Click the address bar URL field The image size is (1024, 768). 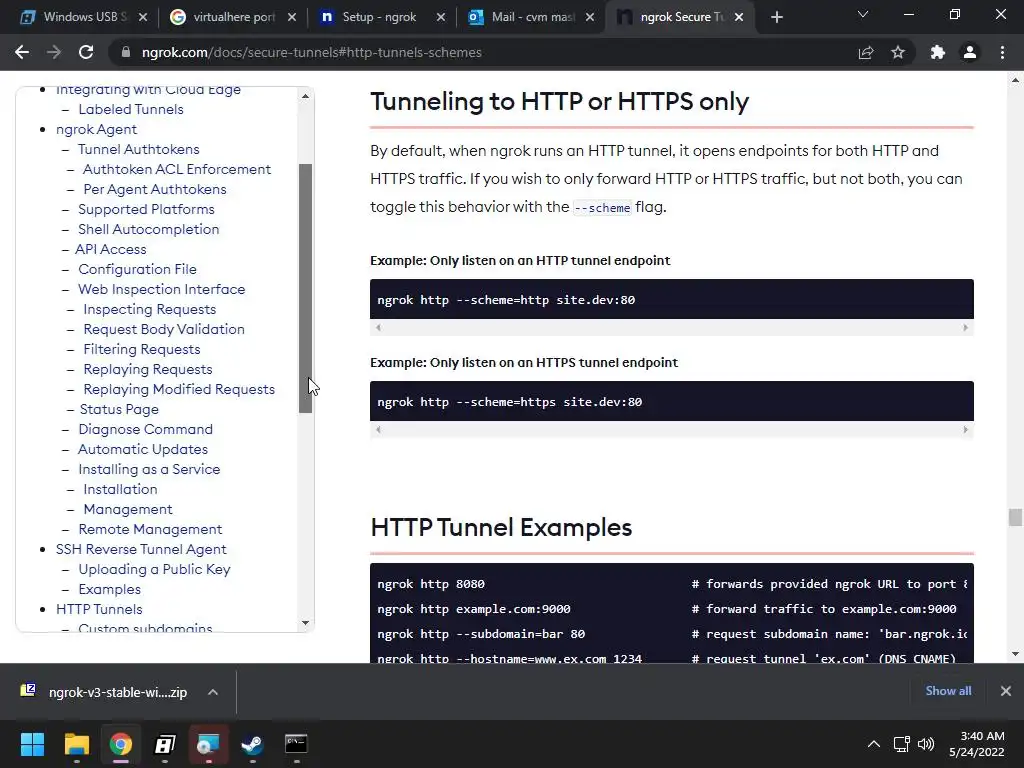pyautogui.click(x=312, y=52)
